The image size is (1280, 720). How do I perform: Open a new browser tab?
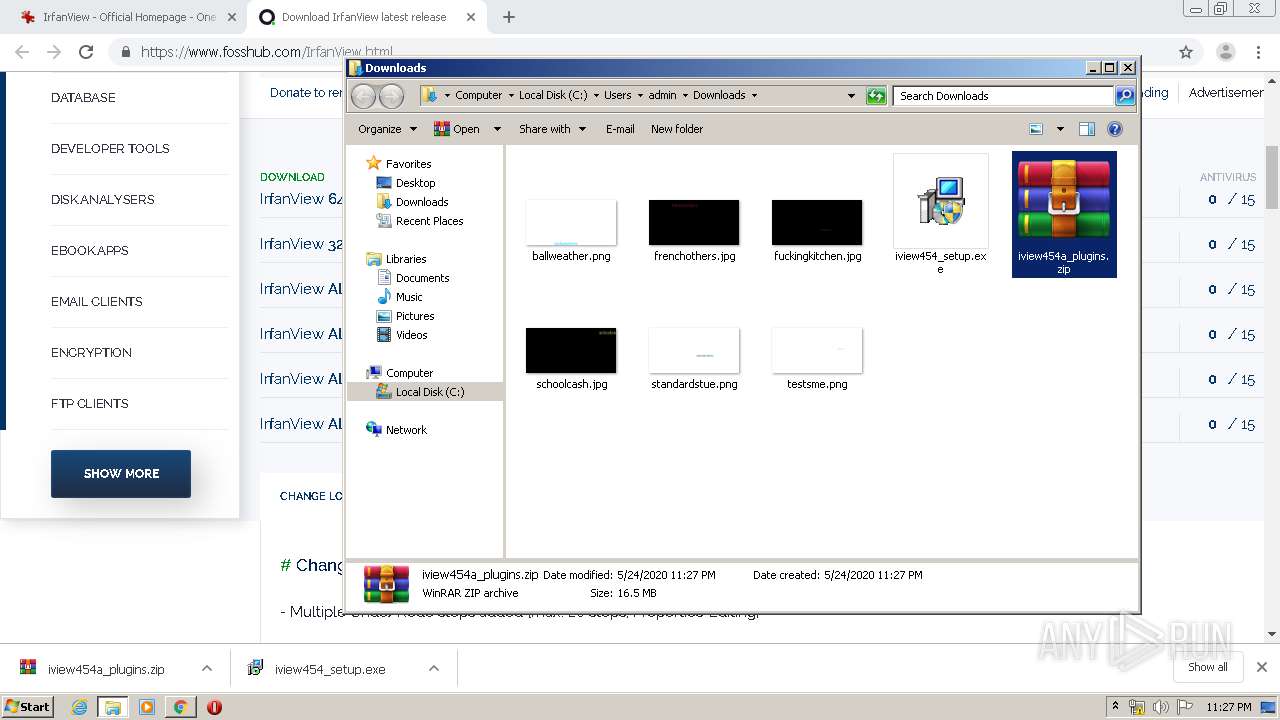click(508, 17)
